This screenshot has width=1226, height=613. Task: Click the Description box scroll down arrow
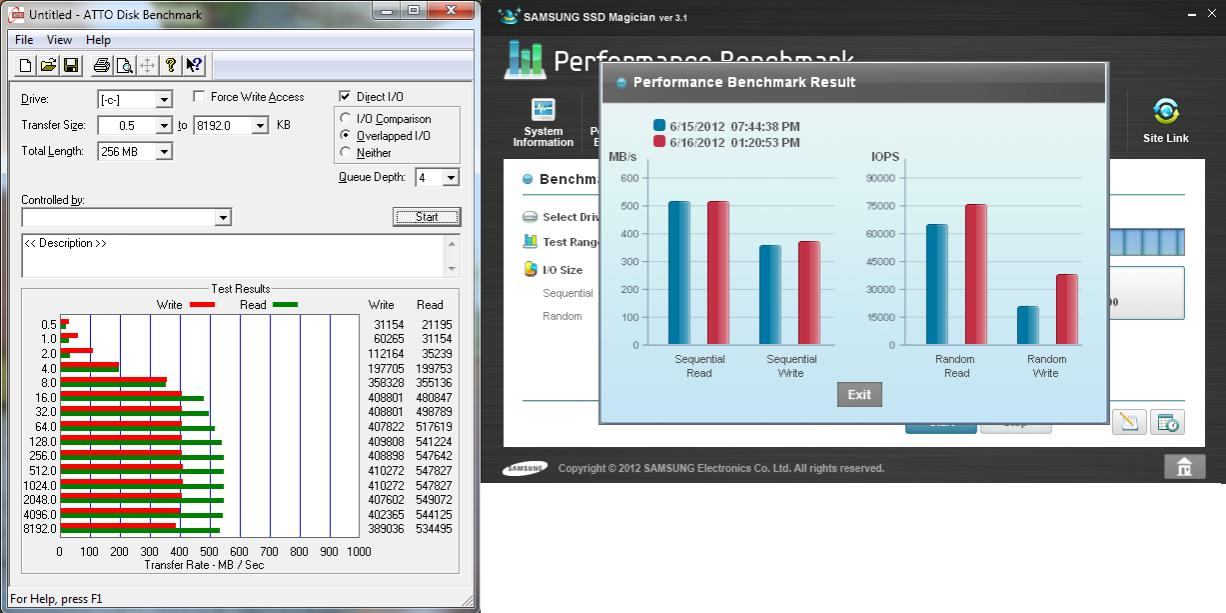(x=451, y=268)
